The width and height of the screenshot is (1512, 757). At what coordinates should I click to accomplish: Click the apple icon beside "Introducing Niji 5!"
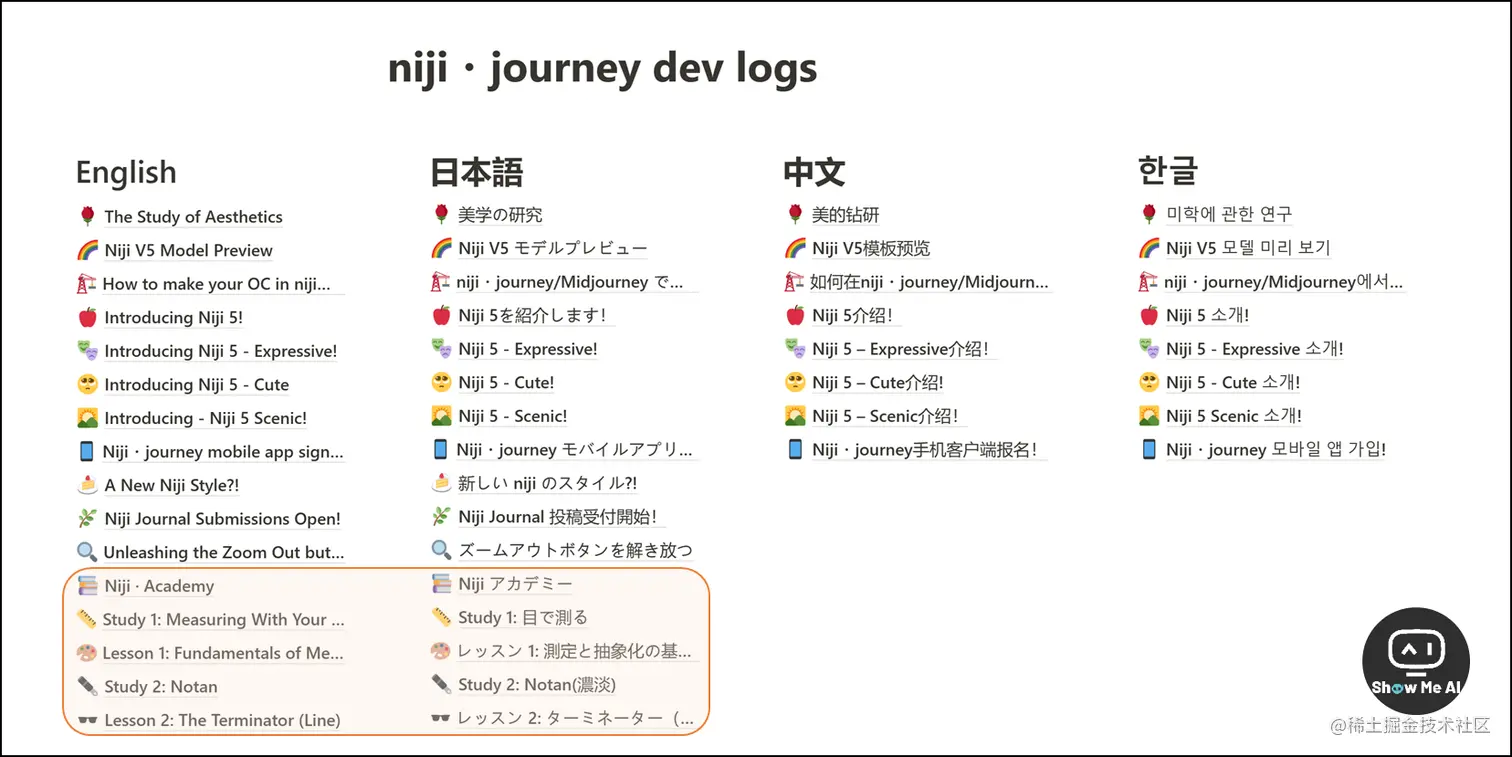(87, 317)
